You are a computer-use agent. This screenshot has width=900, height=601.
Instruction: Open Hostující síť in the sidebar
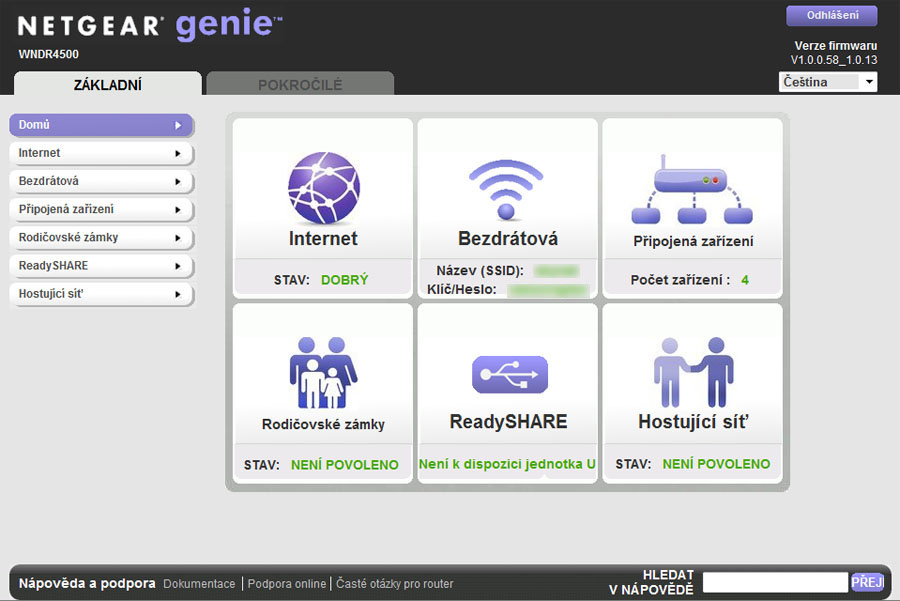coord(101,294)
